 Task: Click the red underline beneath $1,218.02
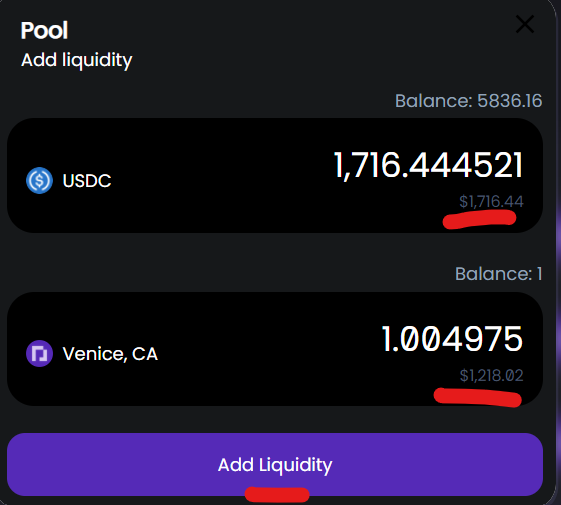tap(478, 397)
